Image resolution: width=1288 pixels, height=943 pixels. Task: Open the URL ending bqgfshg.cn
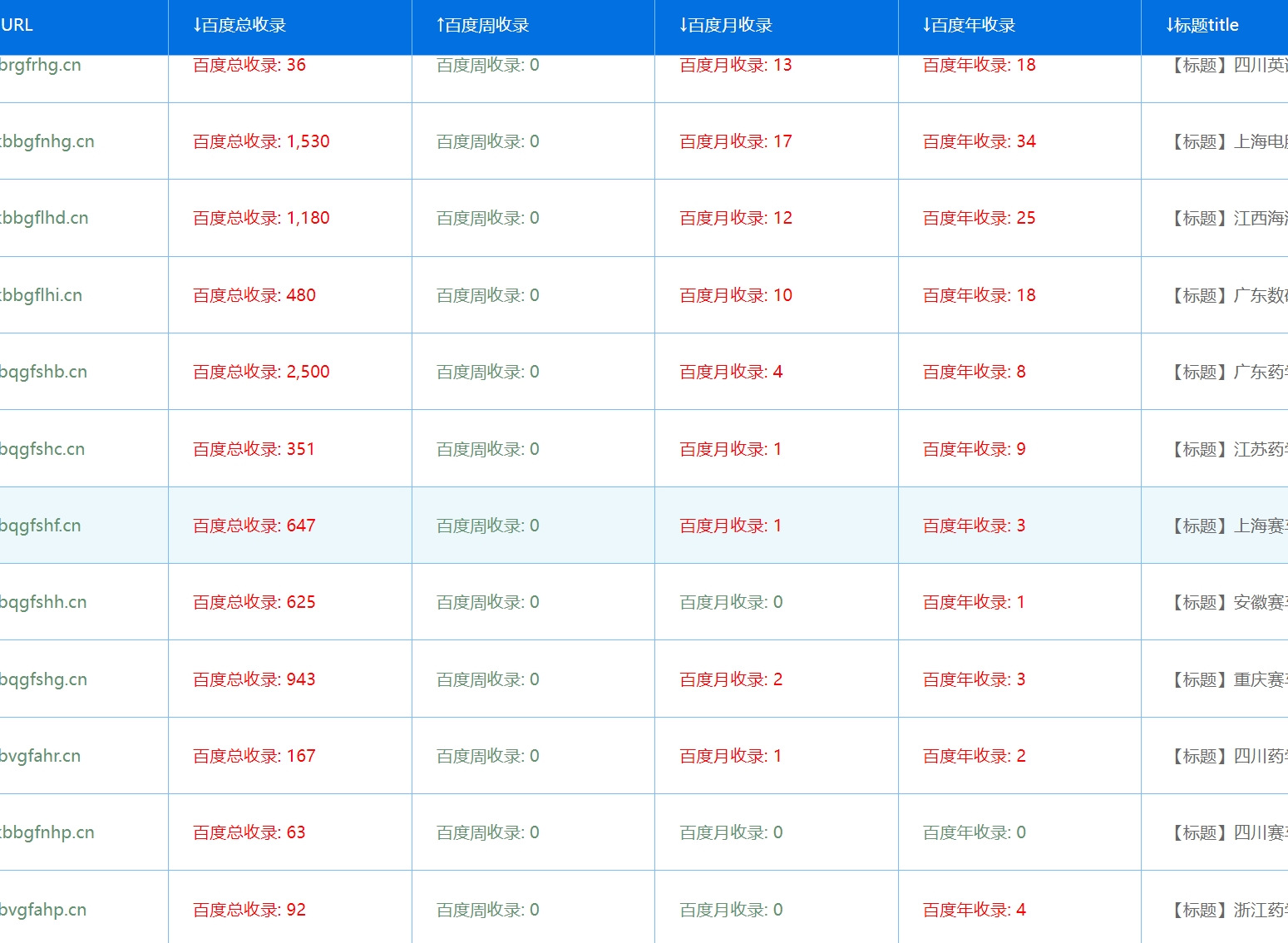(43, 679)
